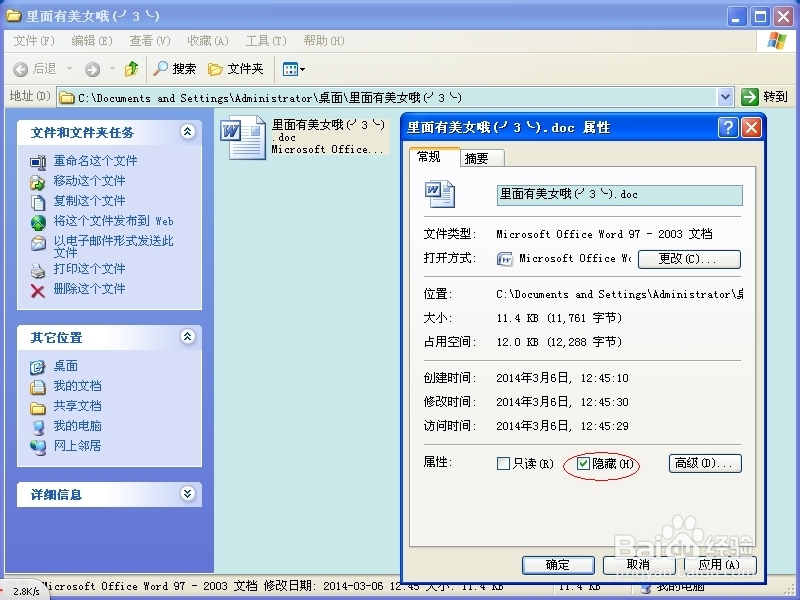The image size is (800, 600).
Task: Click the 桌面 desktop icon in 其它位置
Action: coord(38,367)
